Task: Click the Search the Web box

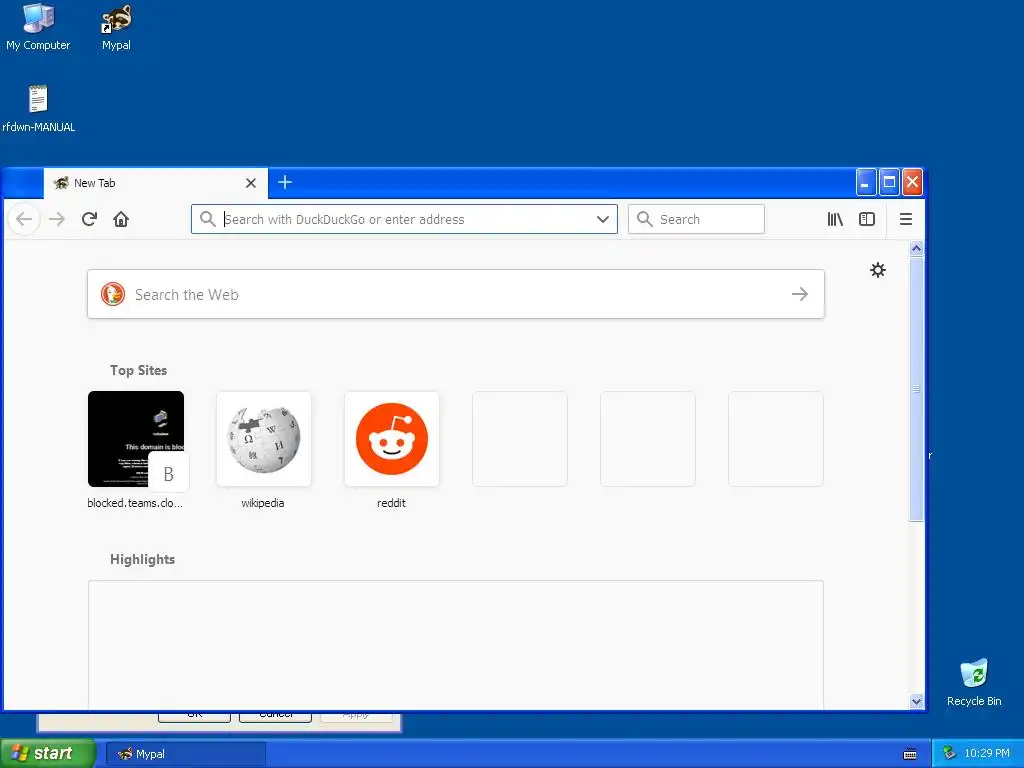Action: (456, 295)
